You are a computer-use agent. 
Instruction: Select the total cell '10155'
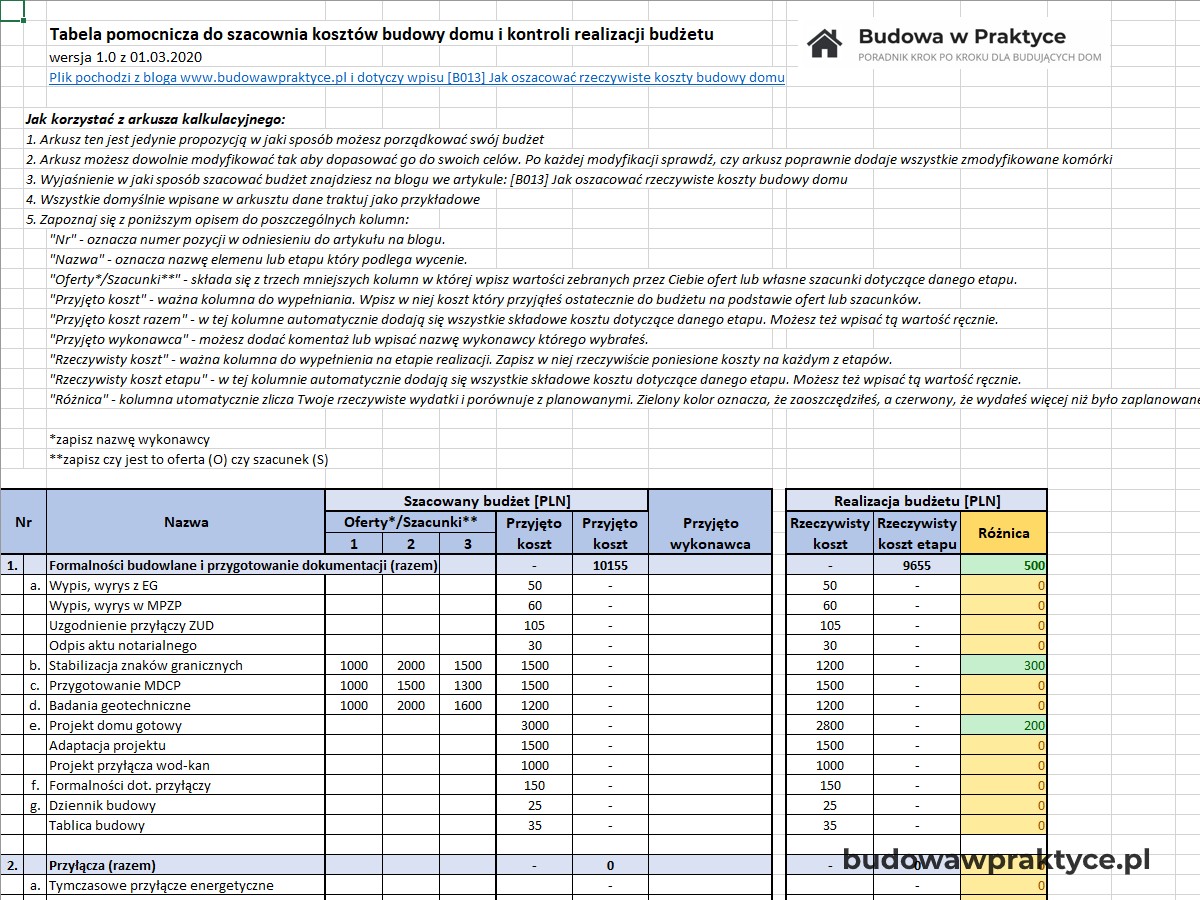coord(610,565)
